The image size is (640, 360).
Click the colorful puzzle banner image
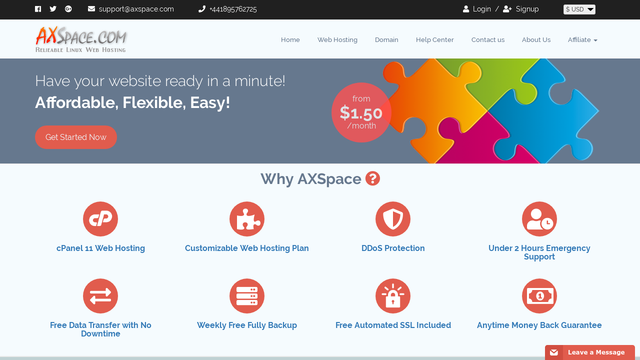491,111
